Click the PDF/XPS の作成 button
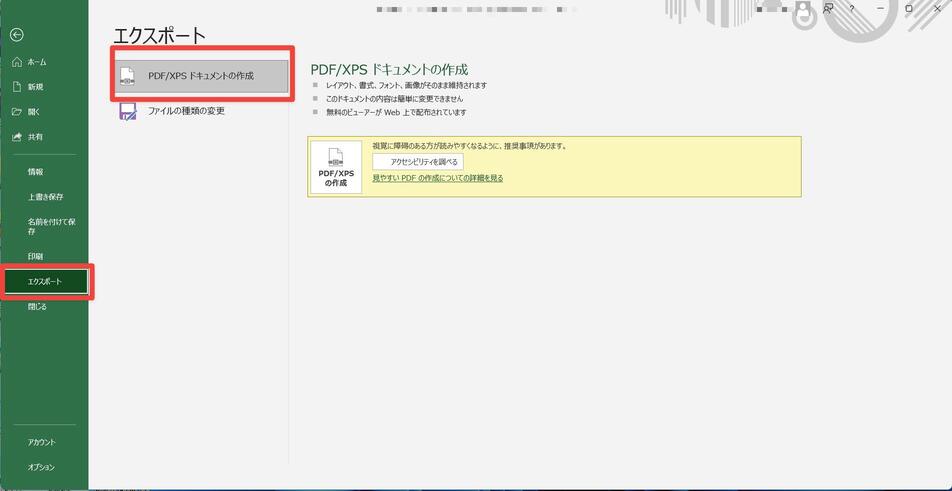 [x=336, y=167]
